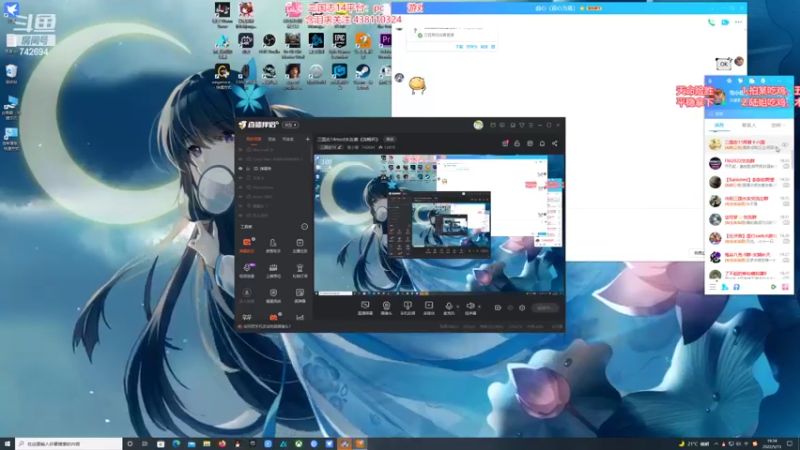Click the record video icon beside start button
Viewport: 800px width, 450px height.
497,308
